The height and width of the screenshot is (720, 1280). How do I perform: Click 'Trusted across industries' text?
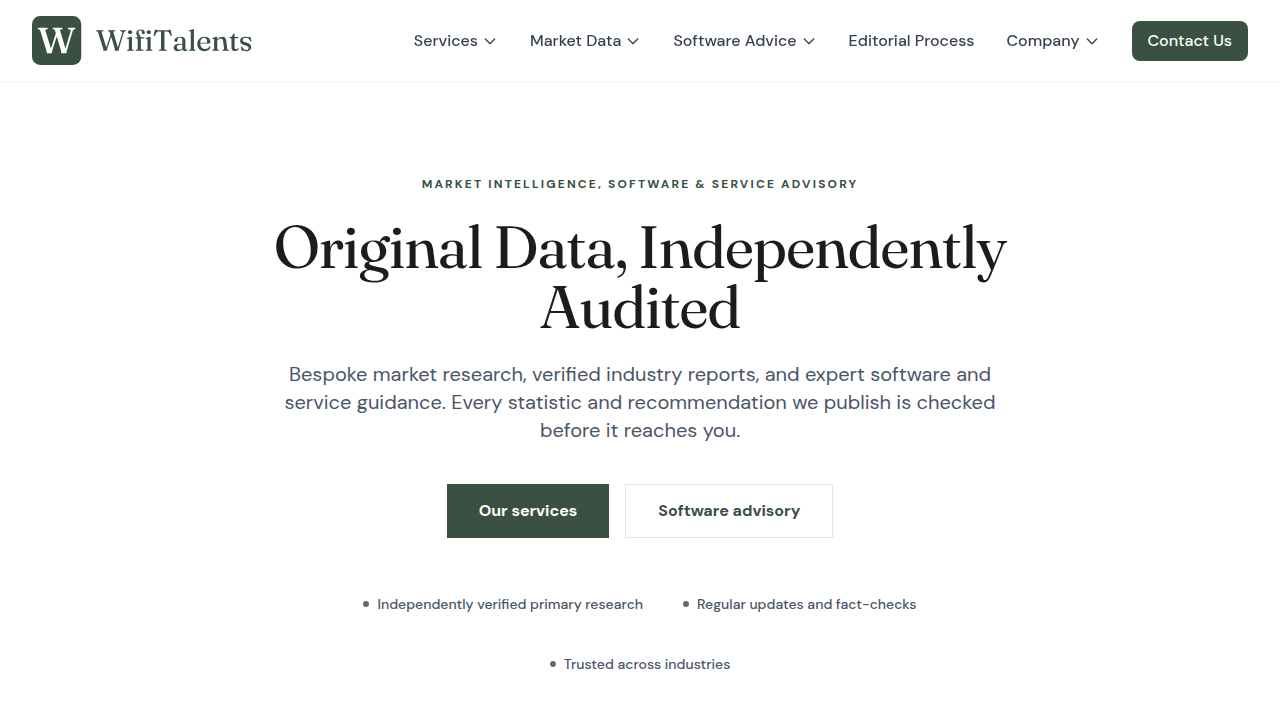(647, 664)
